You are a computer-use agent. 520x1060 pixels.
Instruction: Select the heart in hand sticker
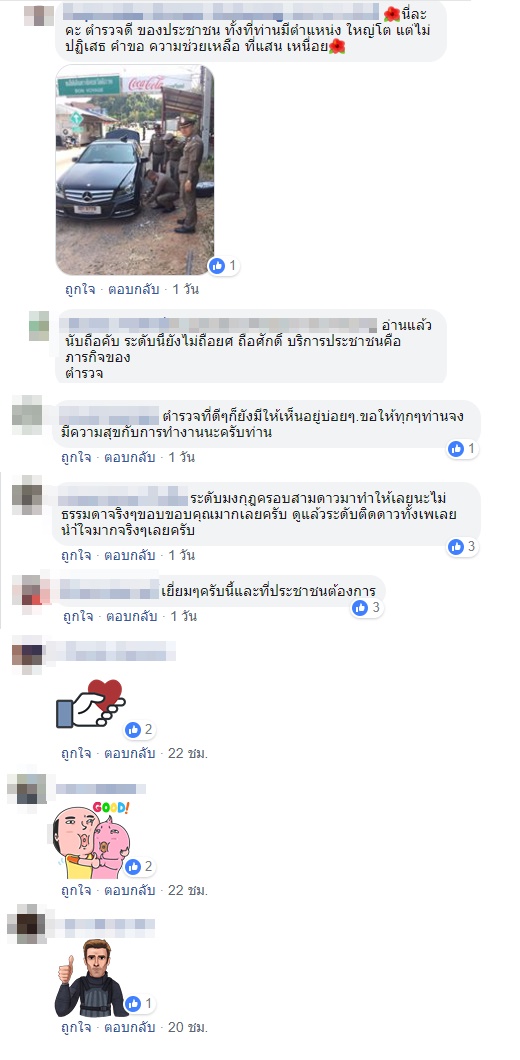[x=91, y=704]
